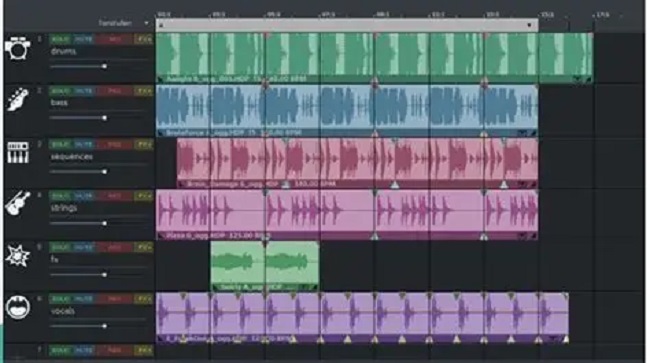
Task: Solo the bass track
Action: [x=60, y=91]
